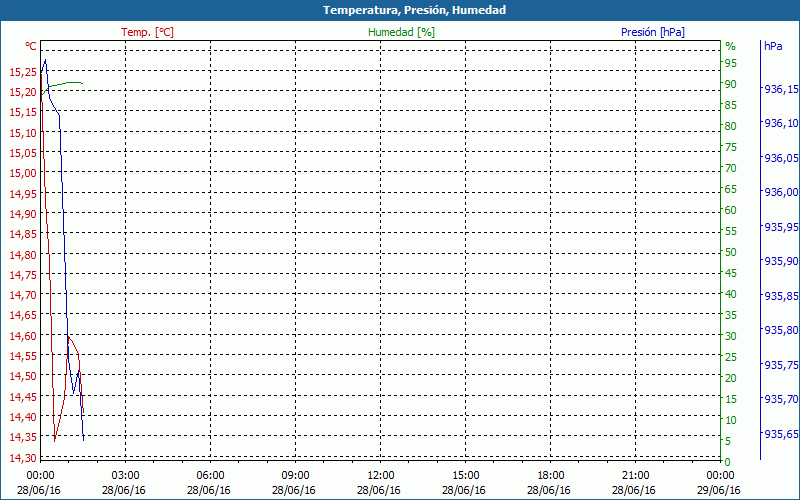The width and height of the screenshot is (800, 500).
Task: Click the 15:00 time axis label
Action: 465,476
